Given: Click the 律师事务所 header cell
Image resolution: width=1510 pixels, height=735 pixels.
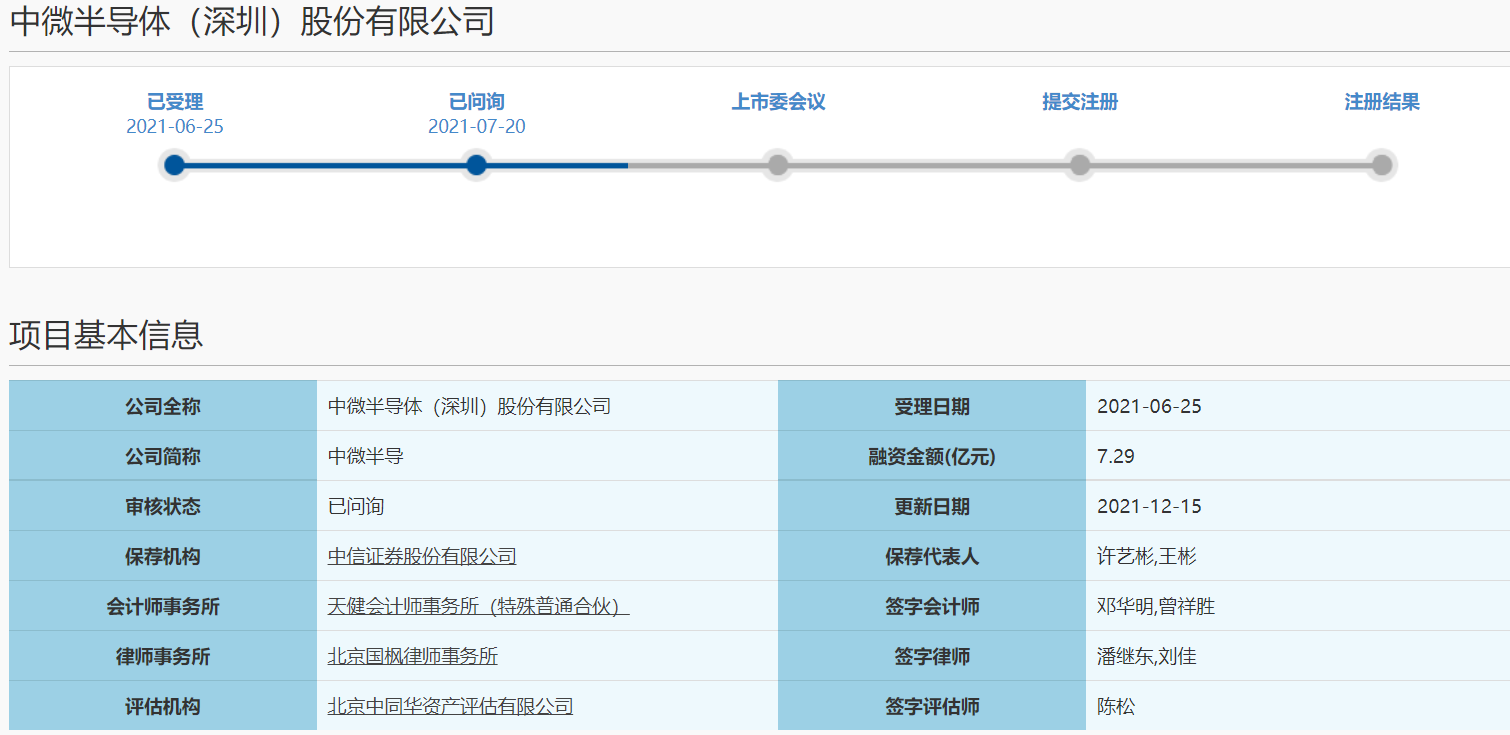Looking at the screenshot, I should pyautogui.click(x=163, y=656).
